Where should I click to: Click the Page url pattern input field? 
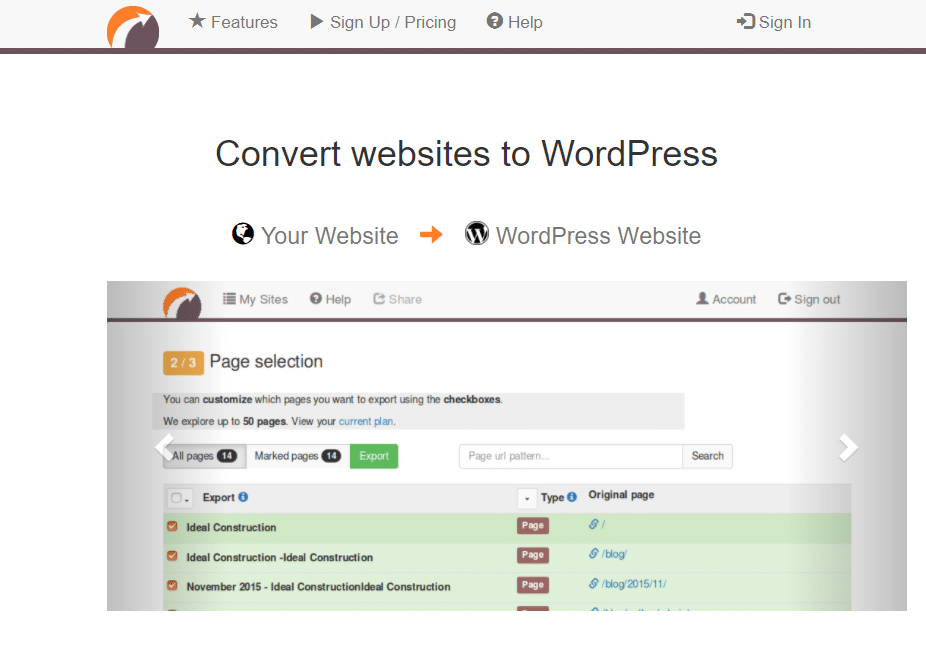(570, 456)
